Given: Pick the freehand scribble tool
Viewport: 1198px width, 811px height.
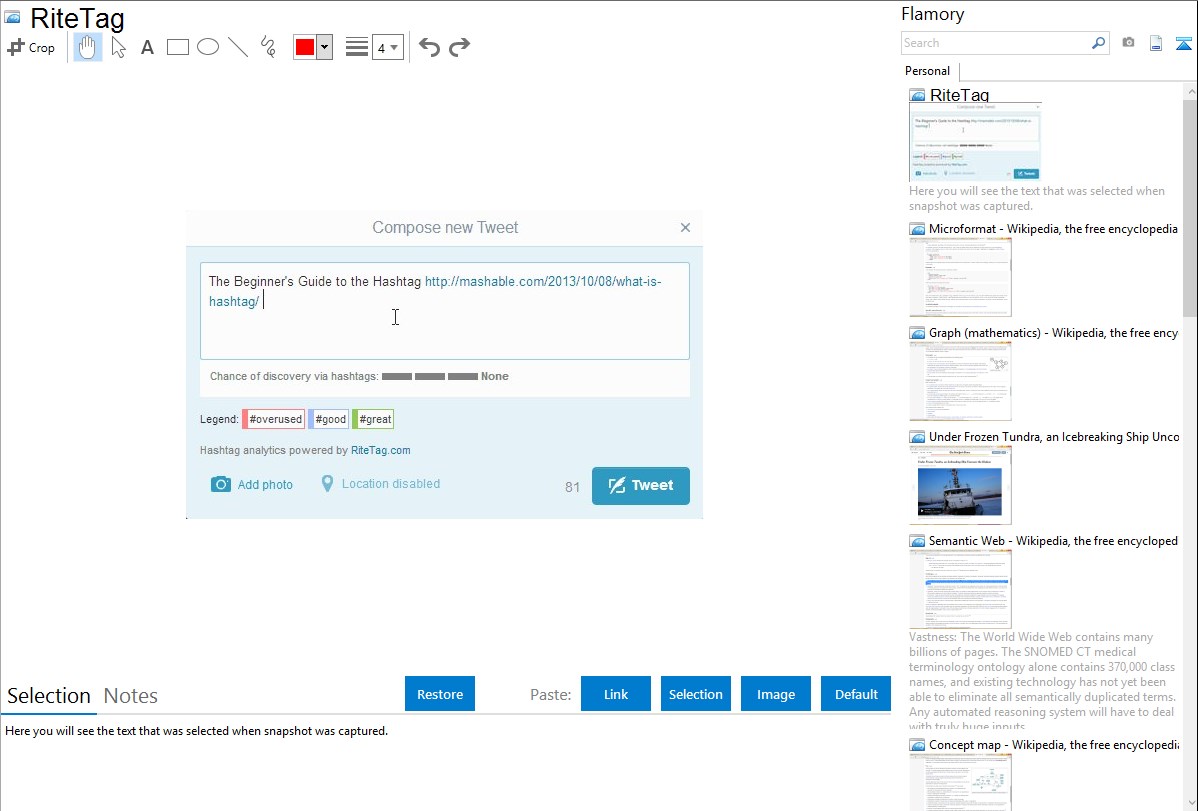Looking at the screenshot, I should coord(268,47).
